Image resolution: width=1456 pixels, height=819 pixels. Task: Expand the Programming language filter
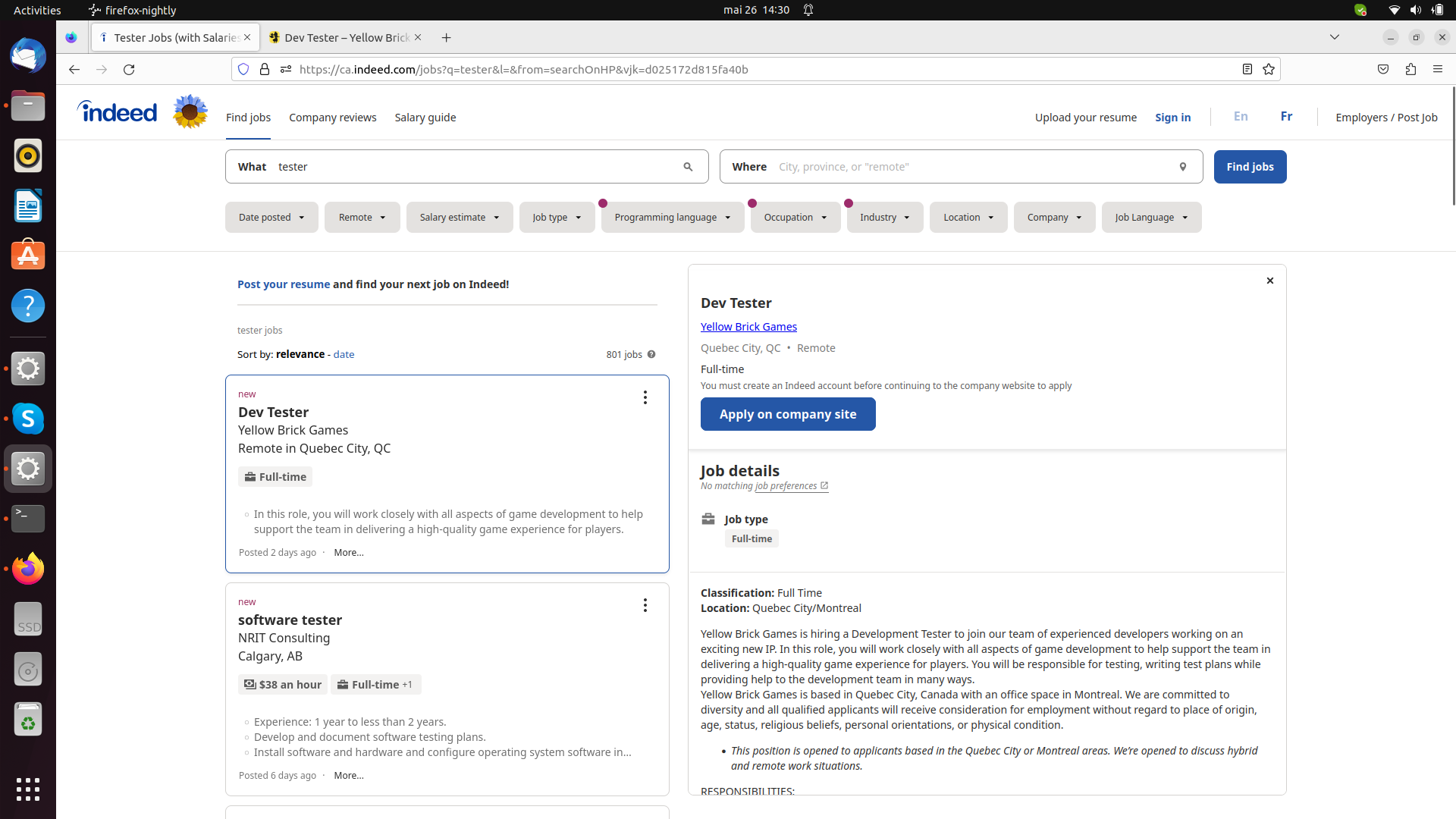pyautogui.click(x=671, y=217)
